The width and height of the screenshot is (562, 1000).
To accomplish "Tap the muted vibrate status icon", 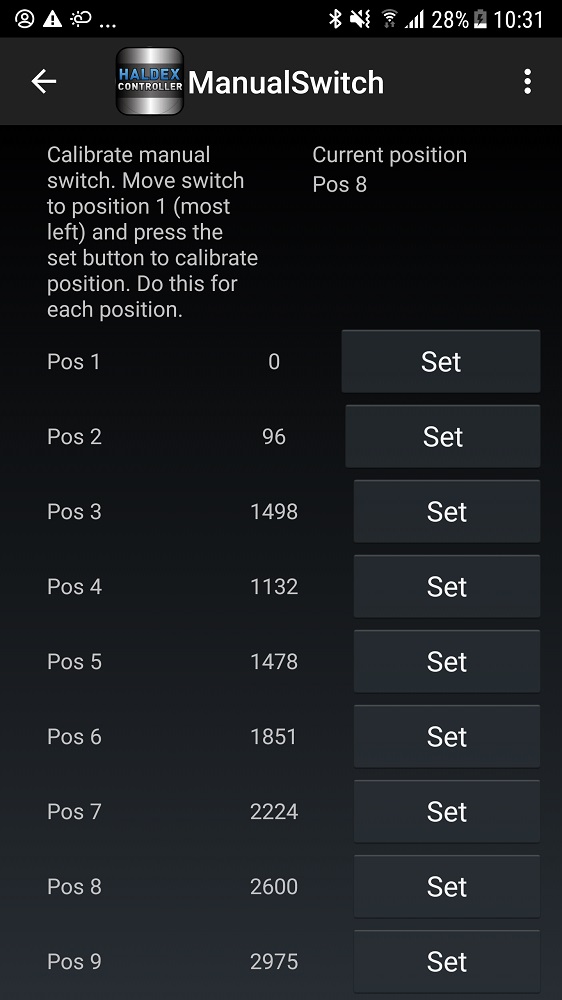I will tap(360, 19).
